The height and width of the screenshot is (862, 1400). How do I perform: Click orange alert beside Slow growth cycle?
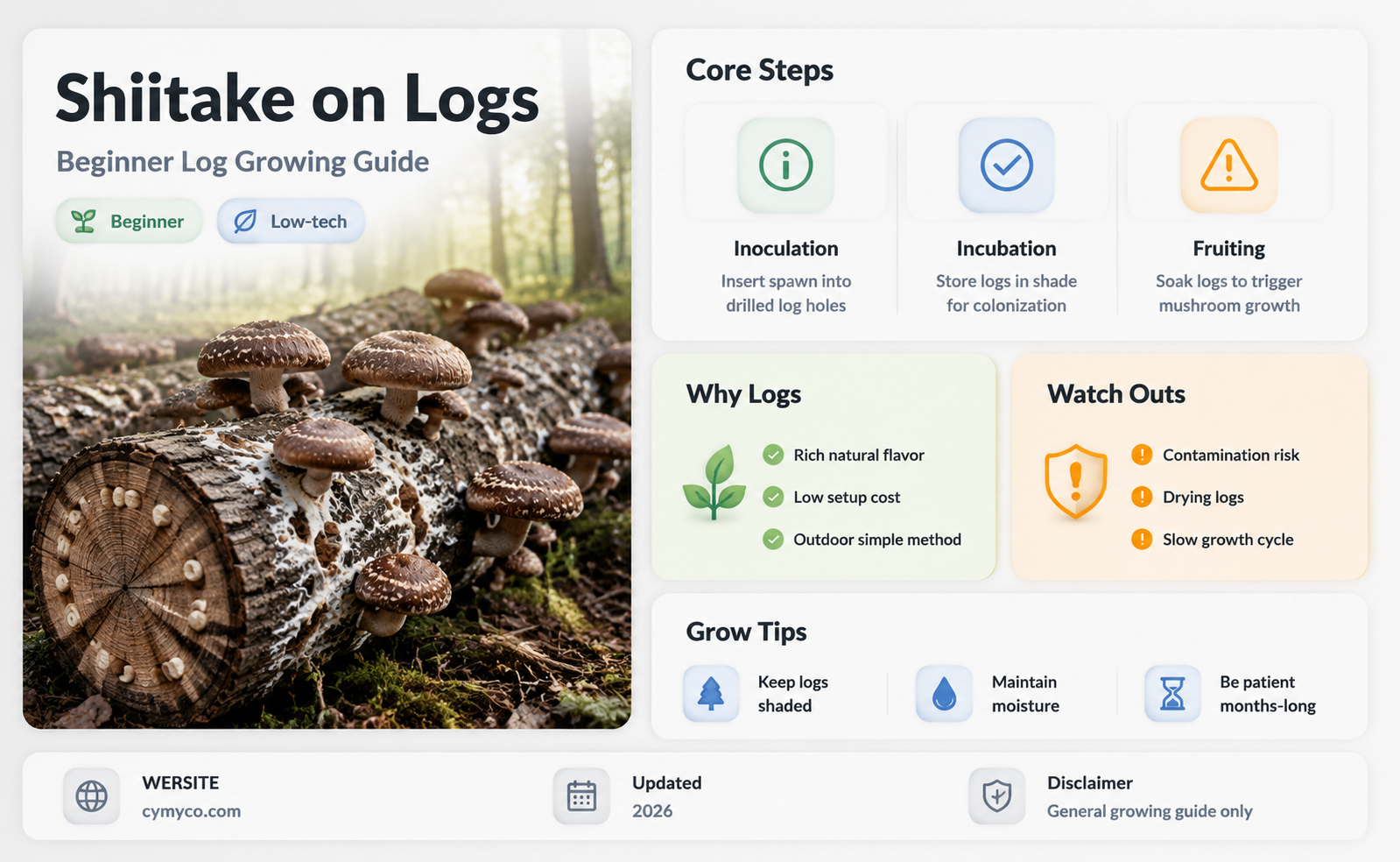click(x=1142, y=540)
